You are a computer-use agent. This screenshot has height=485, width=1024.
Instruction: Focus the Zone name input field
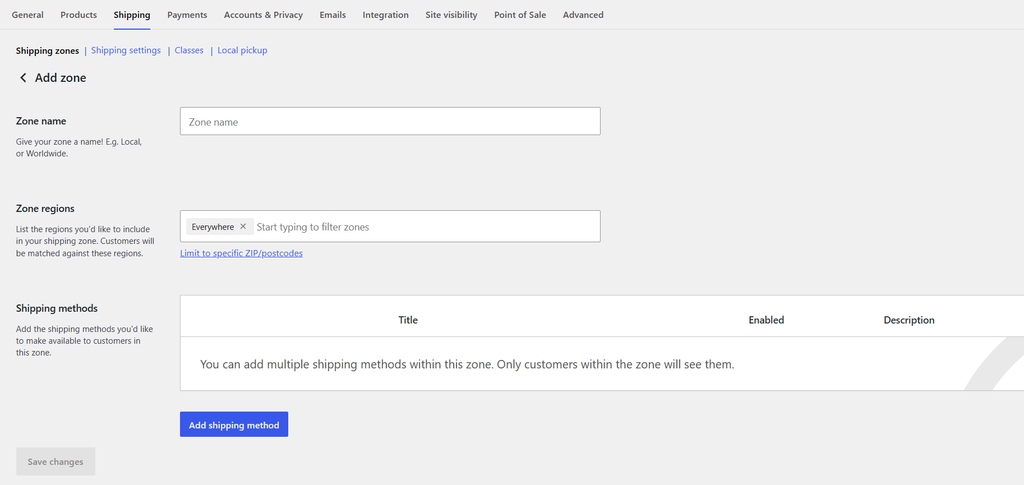pyautogui.click(x=390, y=121)
